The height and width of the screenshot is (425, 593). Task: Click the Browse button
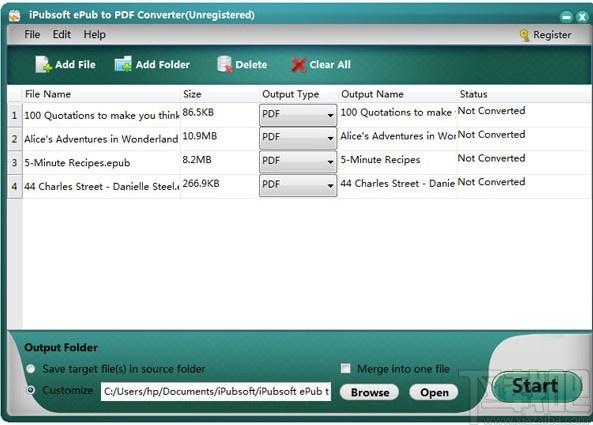[369, 392]
